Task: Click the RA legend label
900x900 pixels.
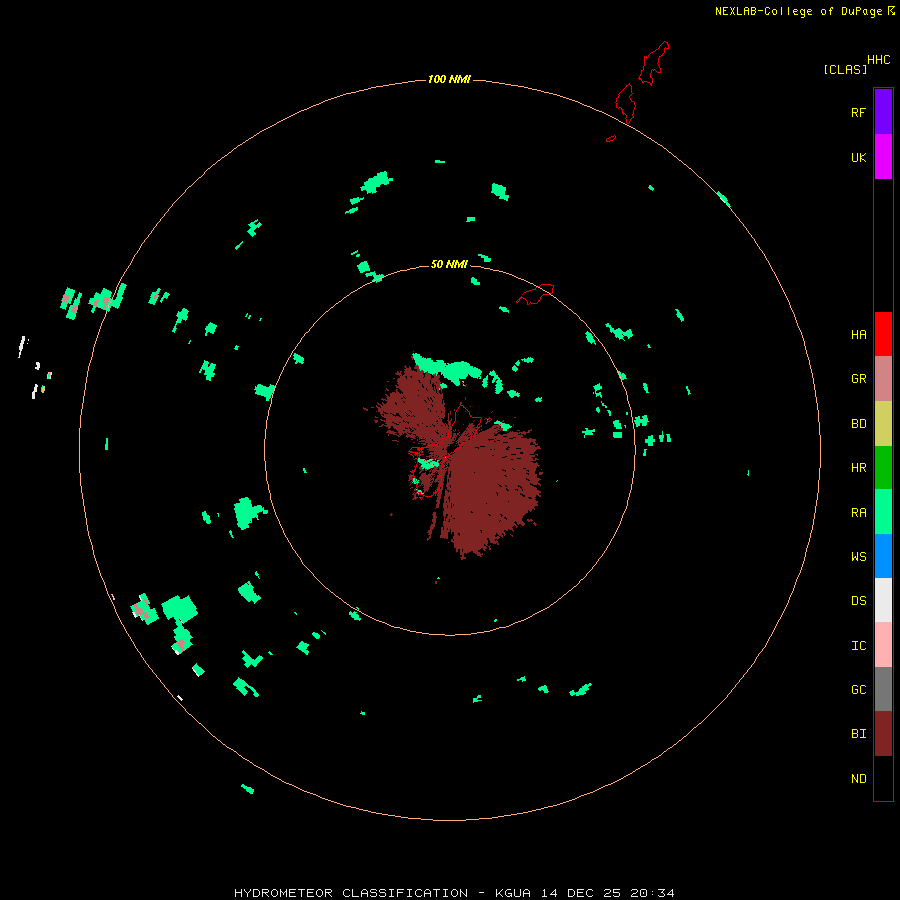Action: point(858,513)
